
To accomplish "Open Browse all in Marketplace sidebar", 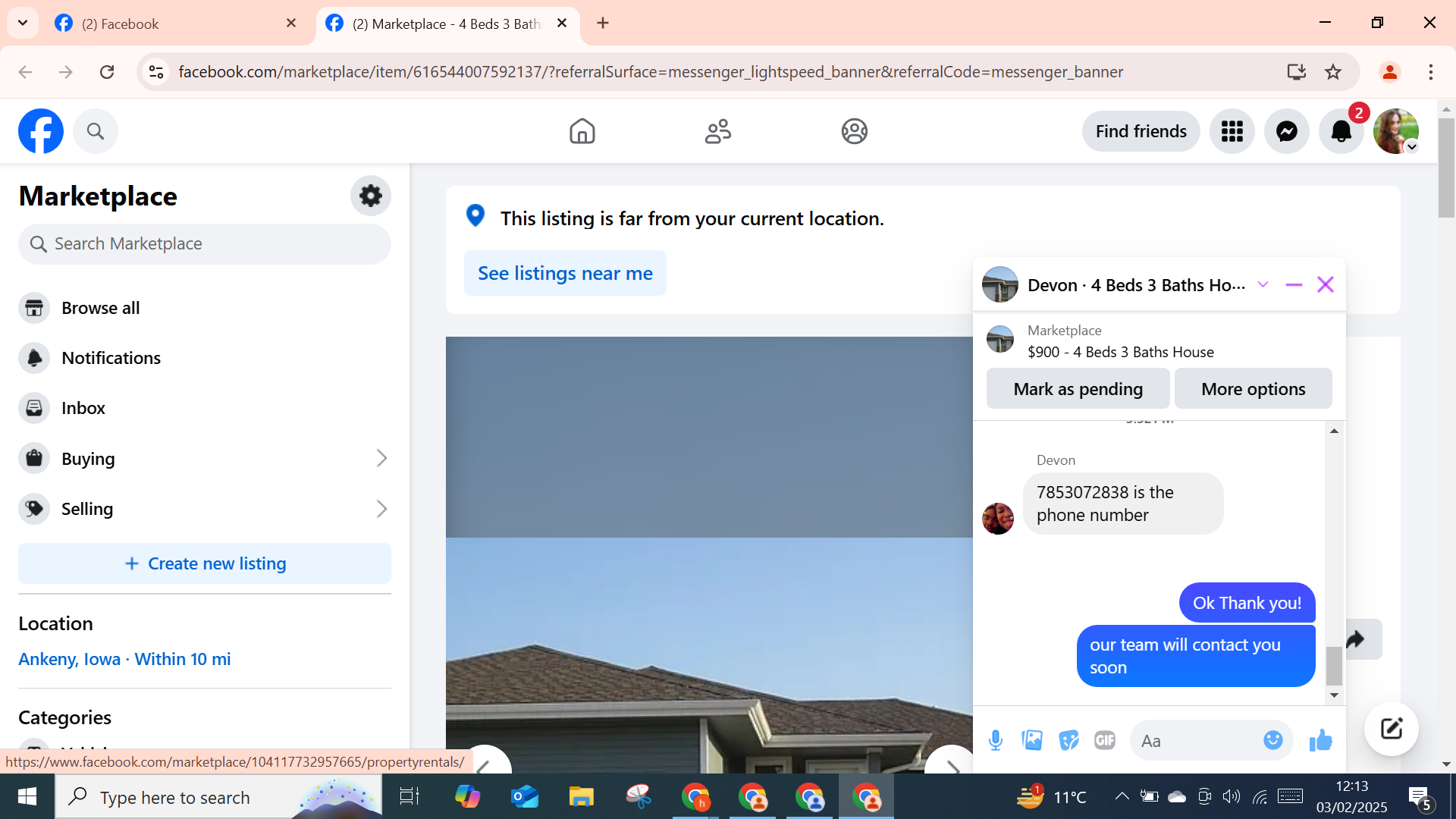I will (x=203, y=308).
